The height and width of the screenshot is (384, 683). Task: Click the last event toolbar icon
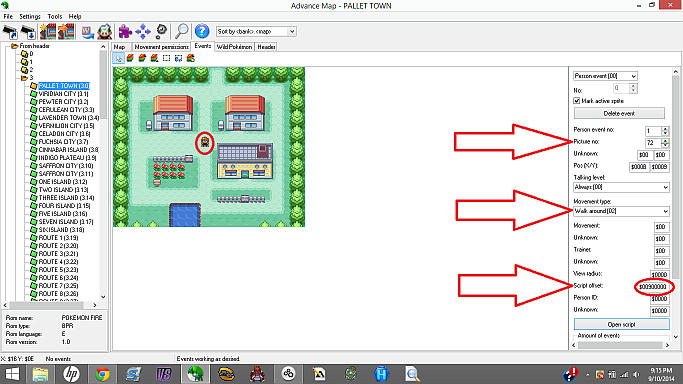(x=191, y=58)
